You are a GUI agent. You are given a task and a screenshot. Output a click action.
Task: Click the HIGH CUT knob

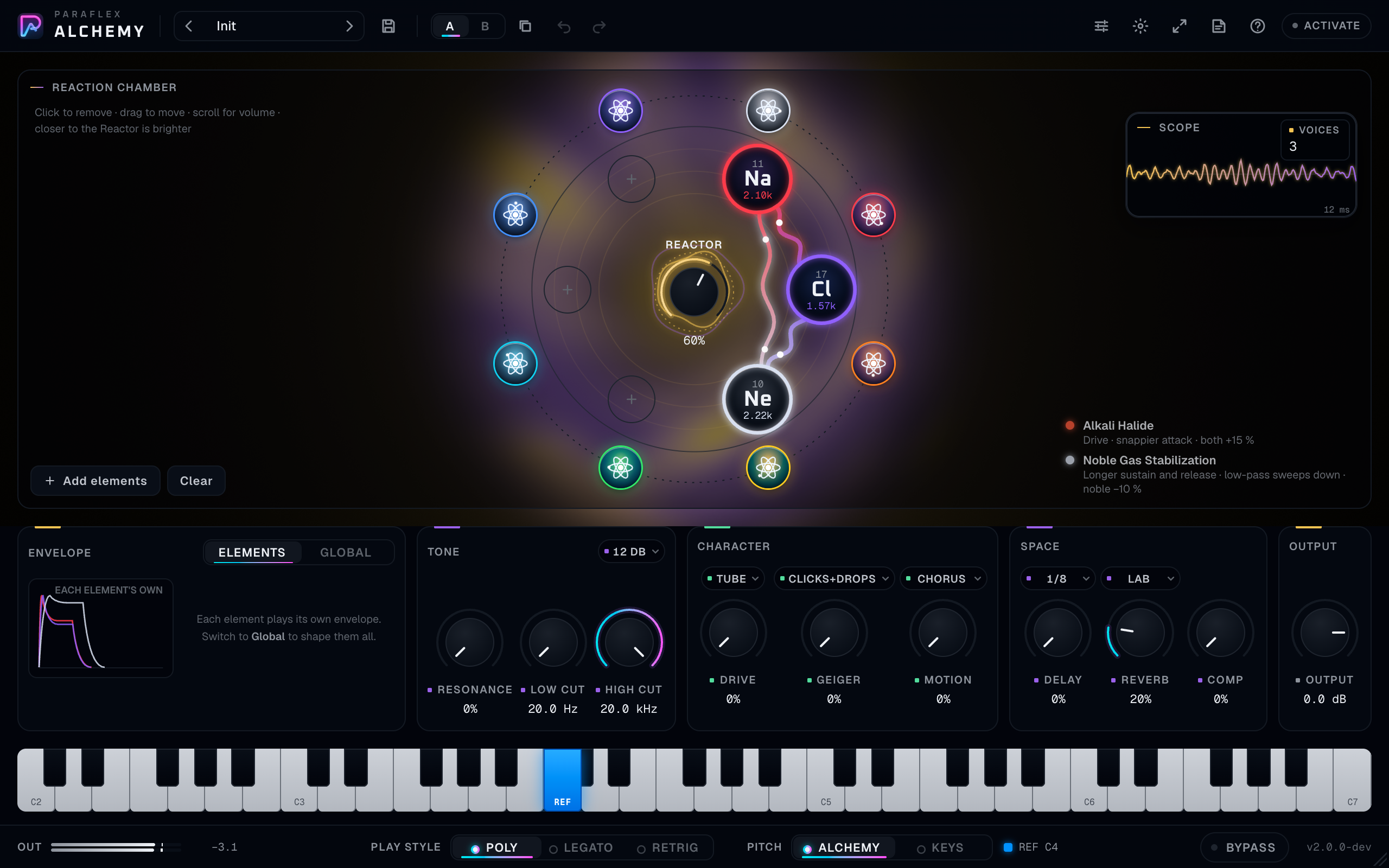[629, 641]
